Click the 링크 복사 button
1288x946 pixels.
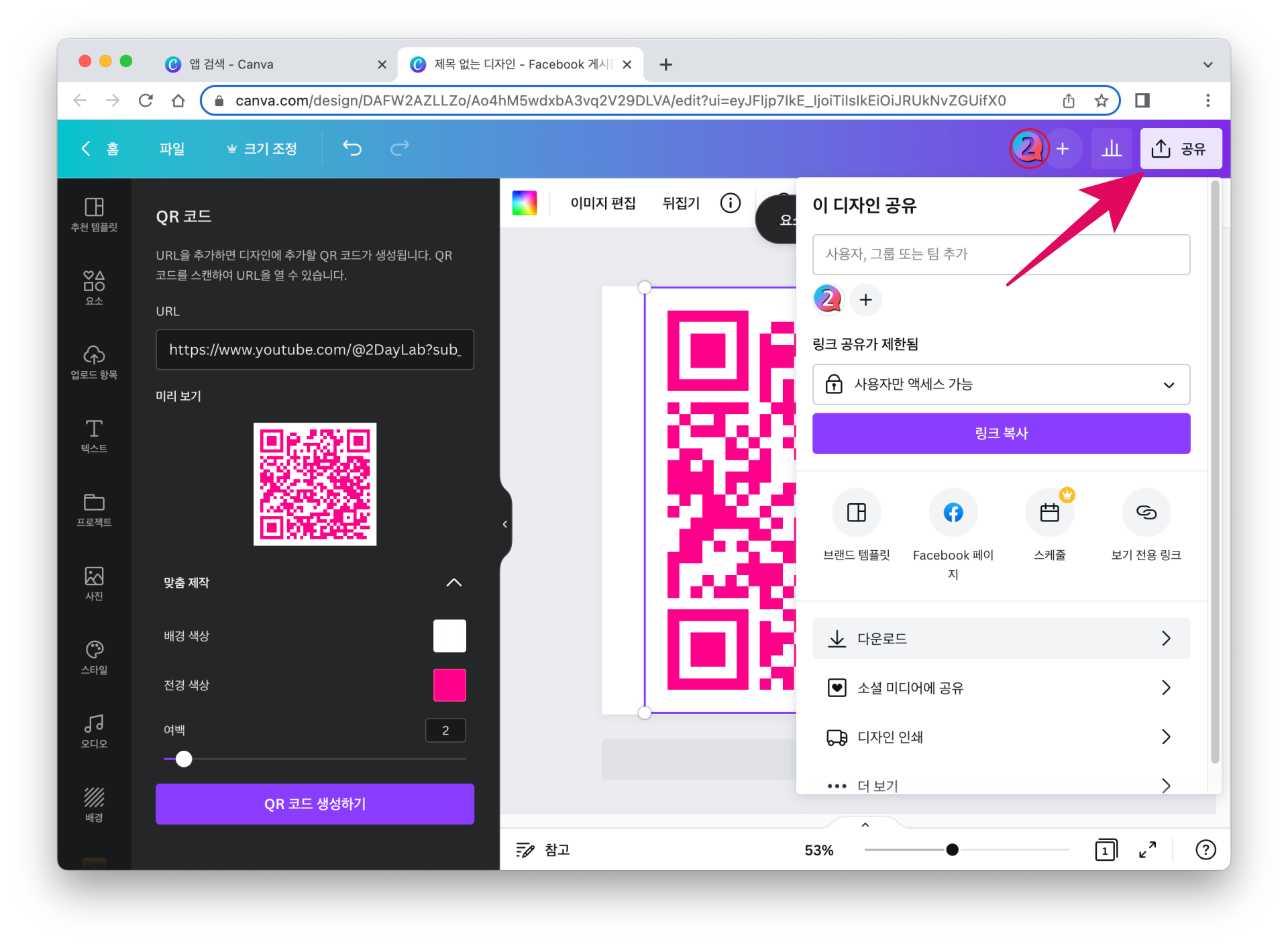coord(1001,433)
